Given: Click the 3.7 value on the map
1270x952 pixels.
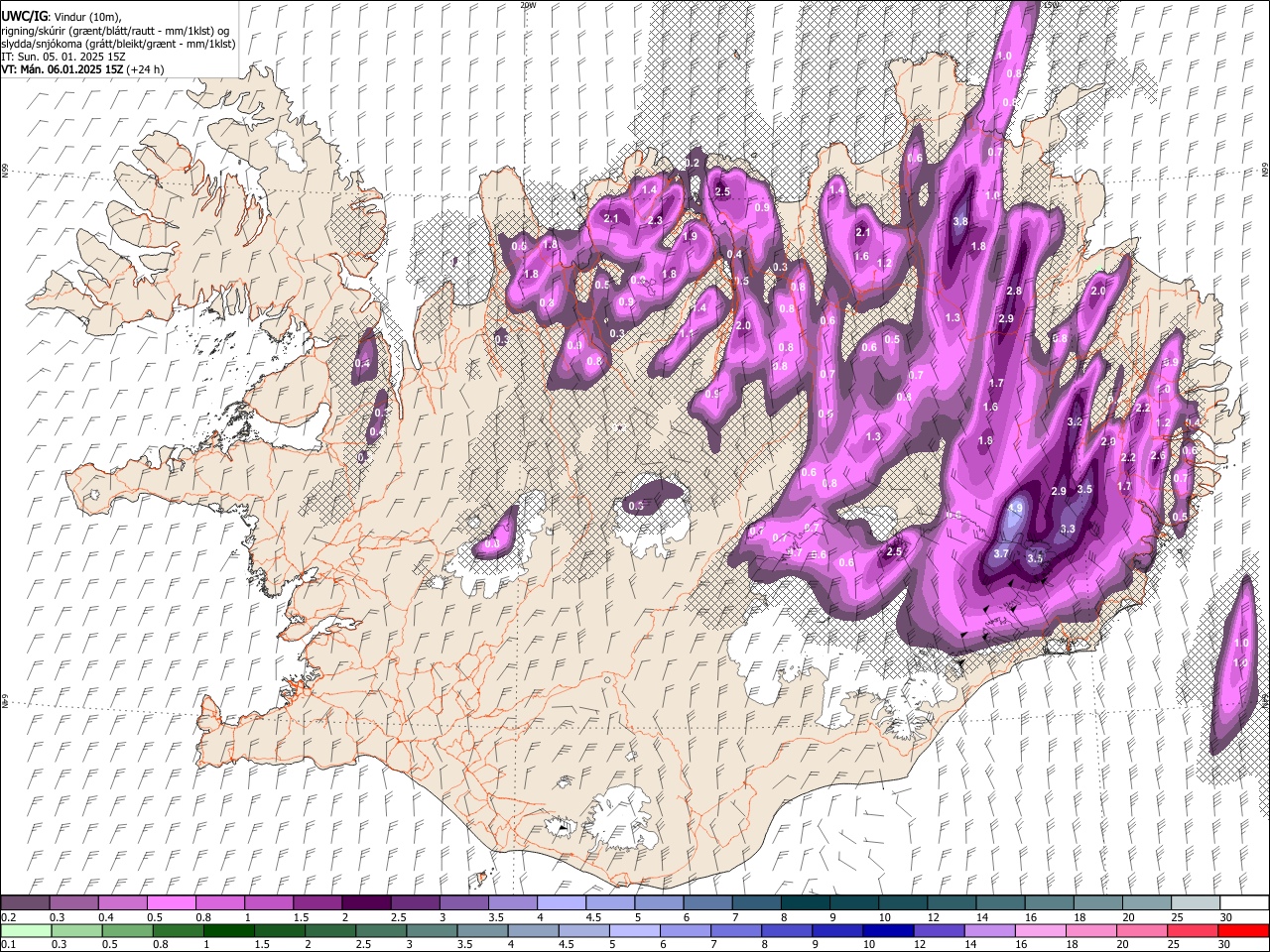Looking at the screenshot, I should [1001, 553].
